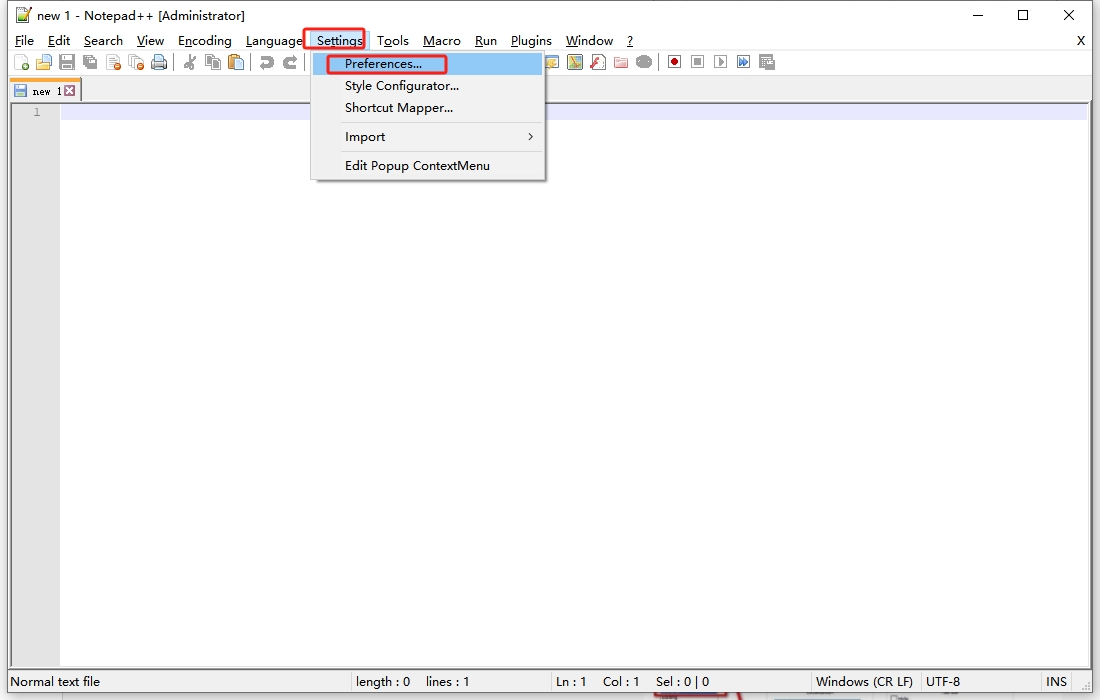Image resolution: width=1100 pixels, height=700 pixels.
Task: Switch to the new 1 document tab
Action: (x=46, y=91)
